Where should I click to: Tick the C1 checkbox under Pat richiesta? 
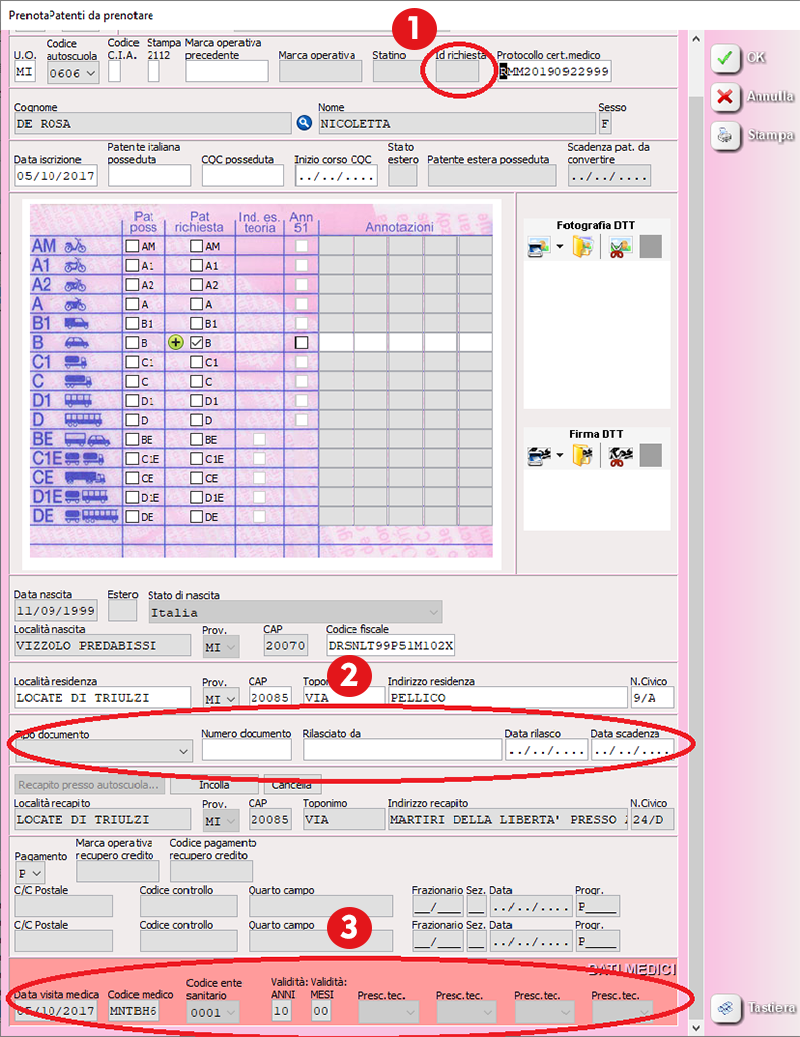[197, 361]
